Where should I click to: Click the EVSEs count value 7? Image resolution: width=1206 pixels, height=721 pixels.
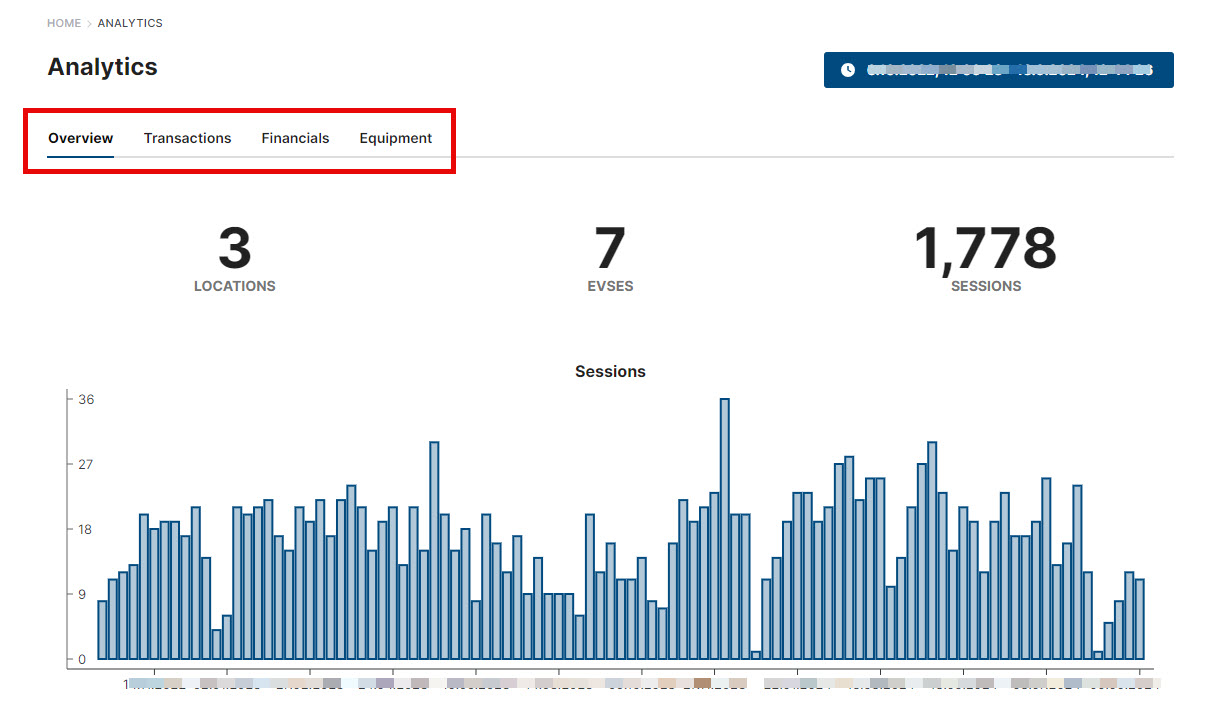tap(610, 248)
